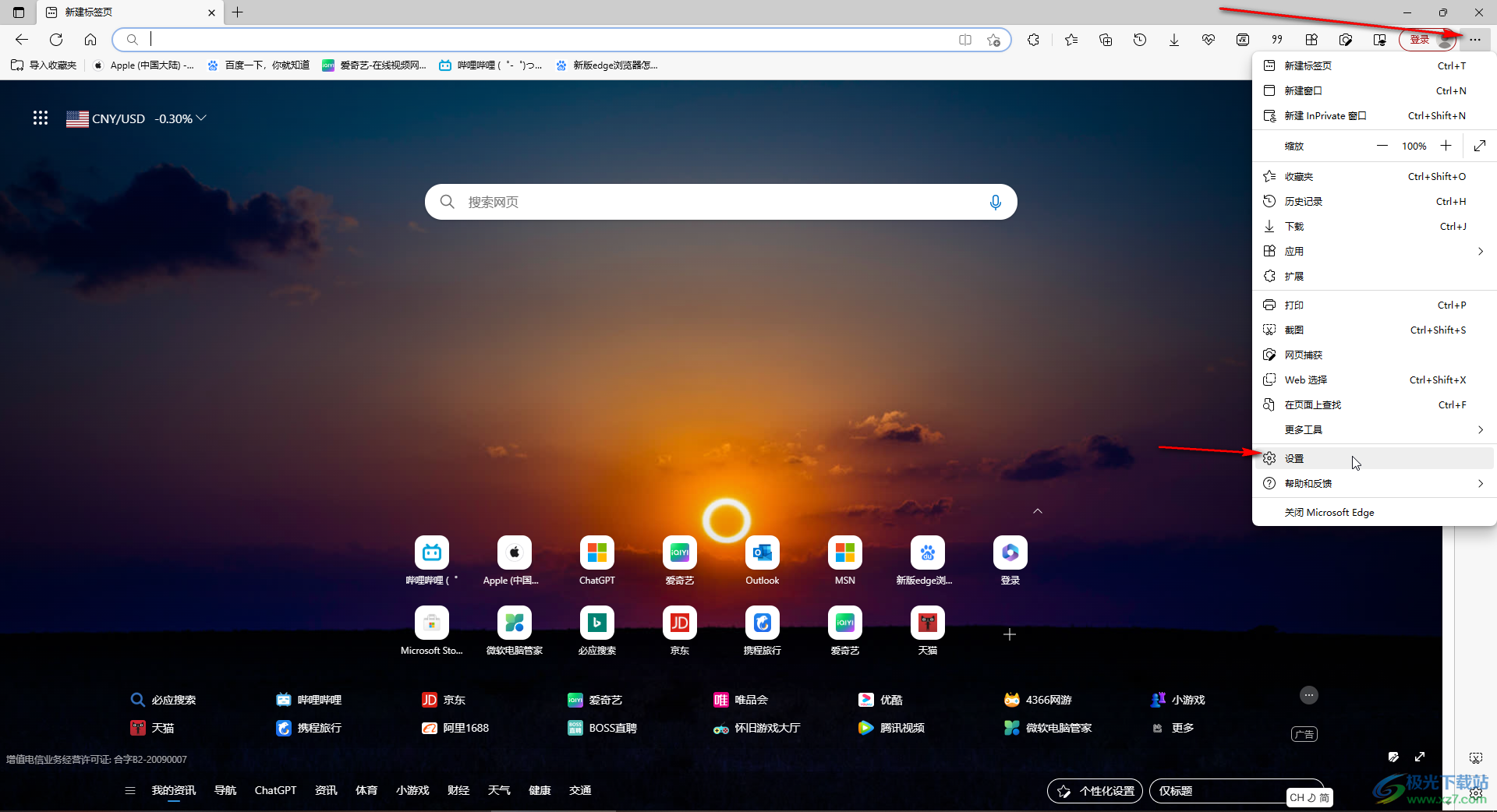This screenshot has height=812, width=1497.
Task: Select 截图 menu item
Action: coord(1374,330)
